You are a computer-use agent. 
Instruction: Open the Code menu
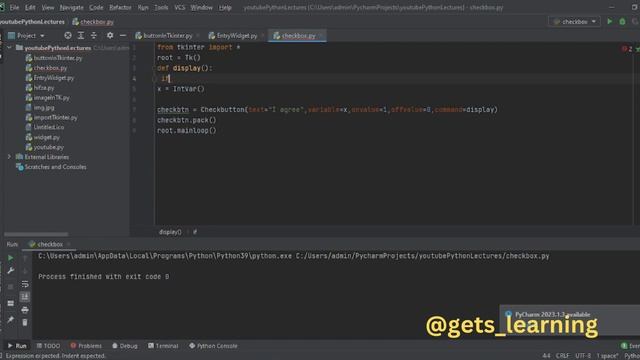96,7
